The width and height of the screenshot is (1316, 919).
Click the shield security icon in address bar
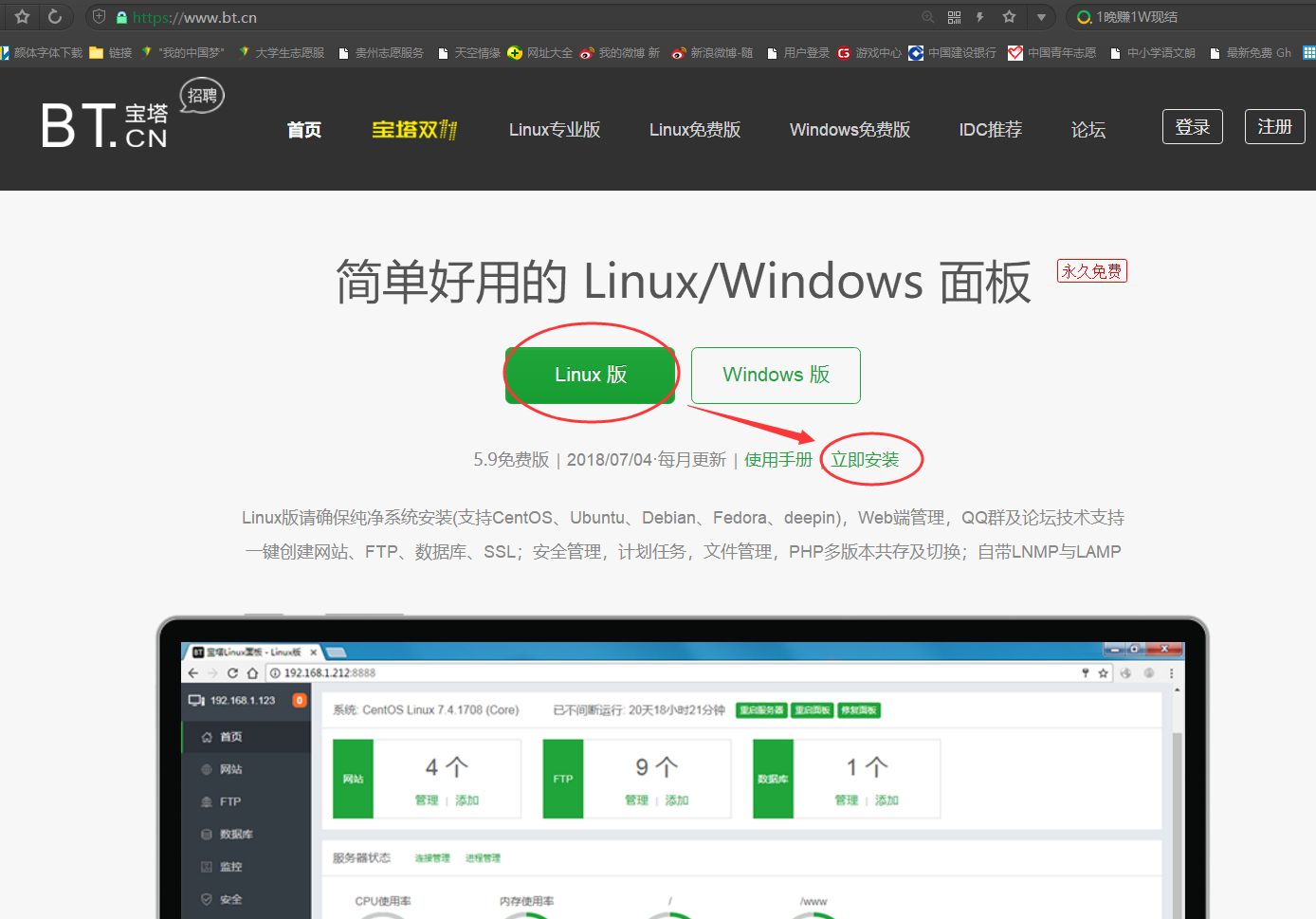[99, 17]
